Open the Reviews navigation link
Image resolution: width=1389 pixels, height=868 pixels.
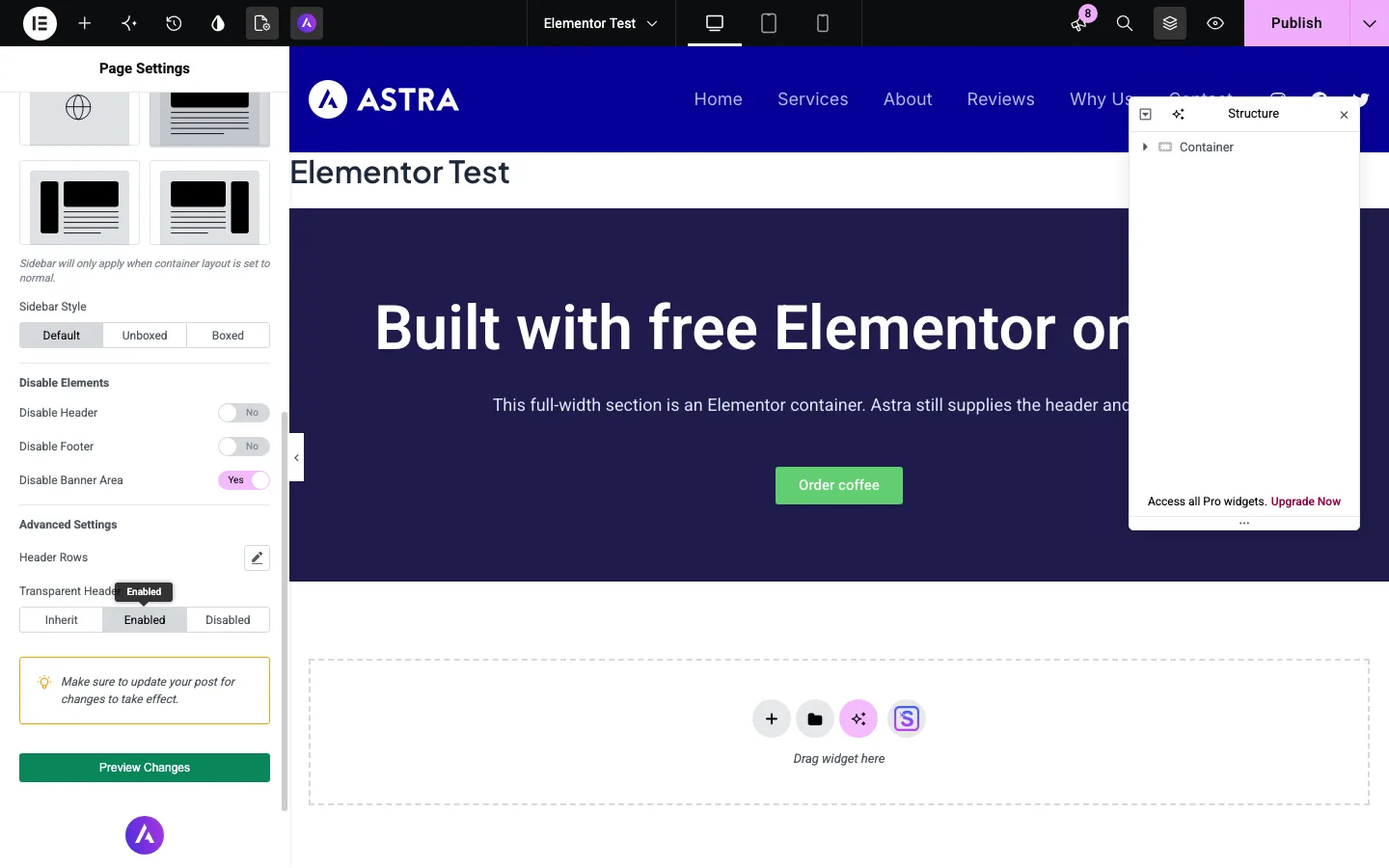tap(1001, 99)
